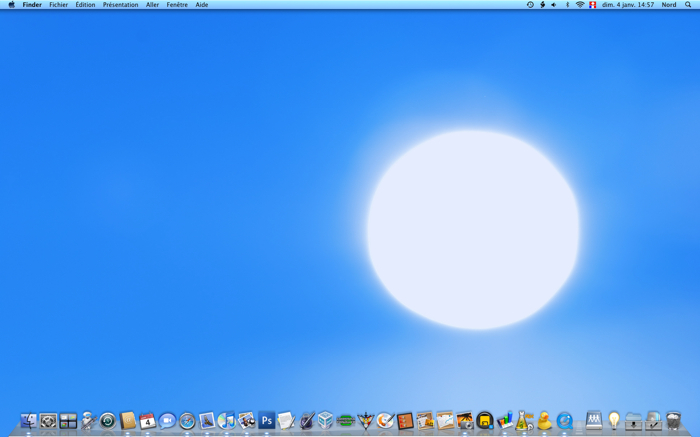This screenshot has width=700, height=437.
Task: Open the Fenêtre menu
Action: click(177, 4)
